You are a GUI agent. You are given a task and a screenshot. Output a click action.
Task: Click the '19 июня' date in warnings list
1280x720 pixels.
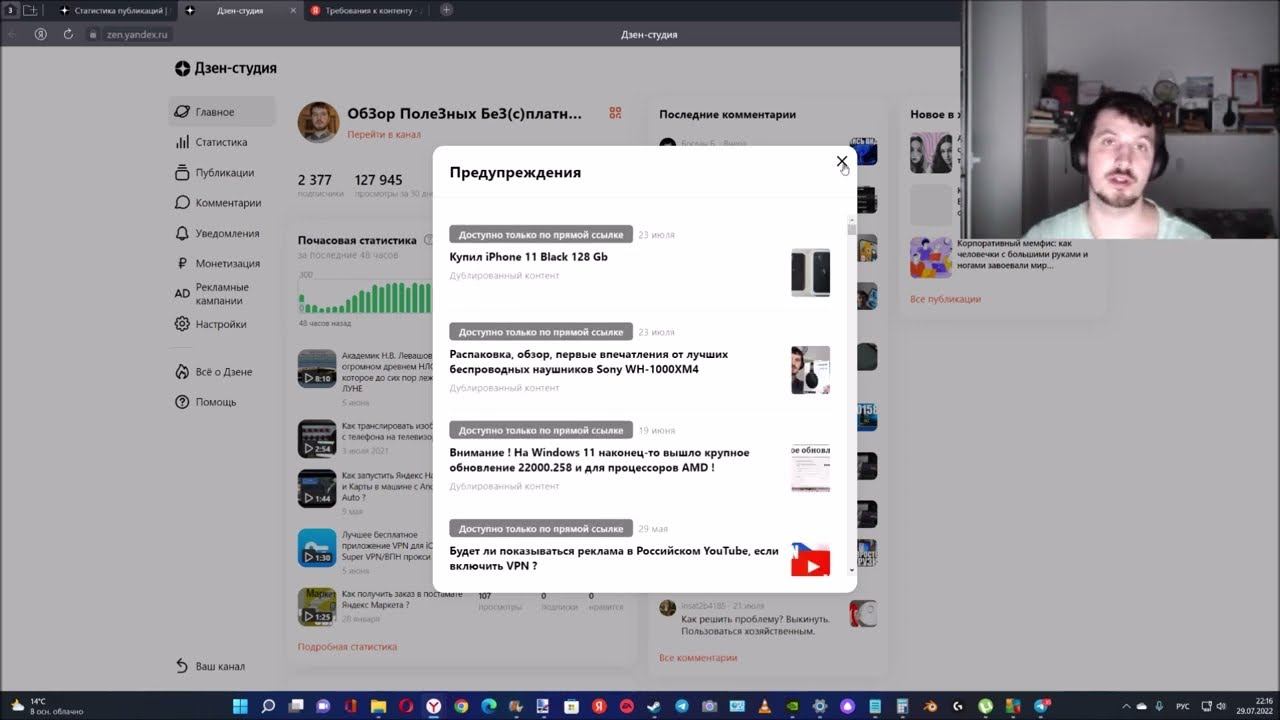656,431
